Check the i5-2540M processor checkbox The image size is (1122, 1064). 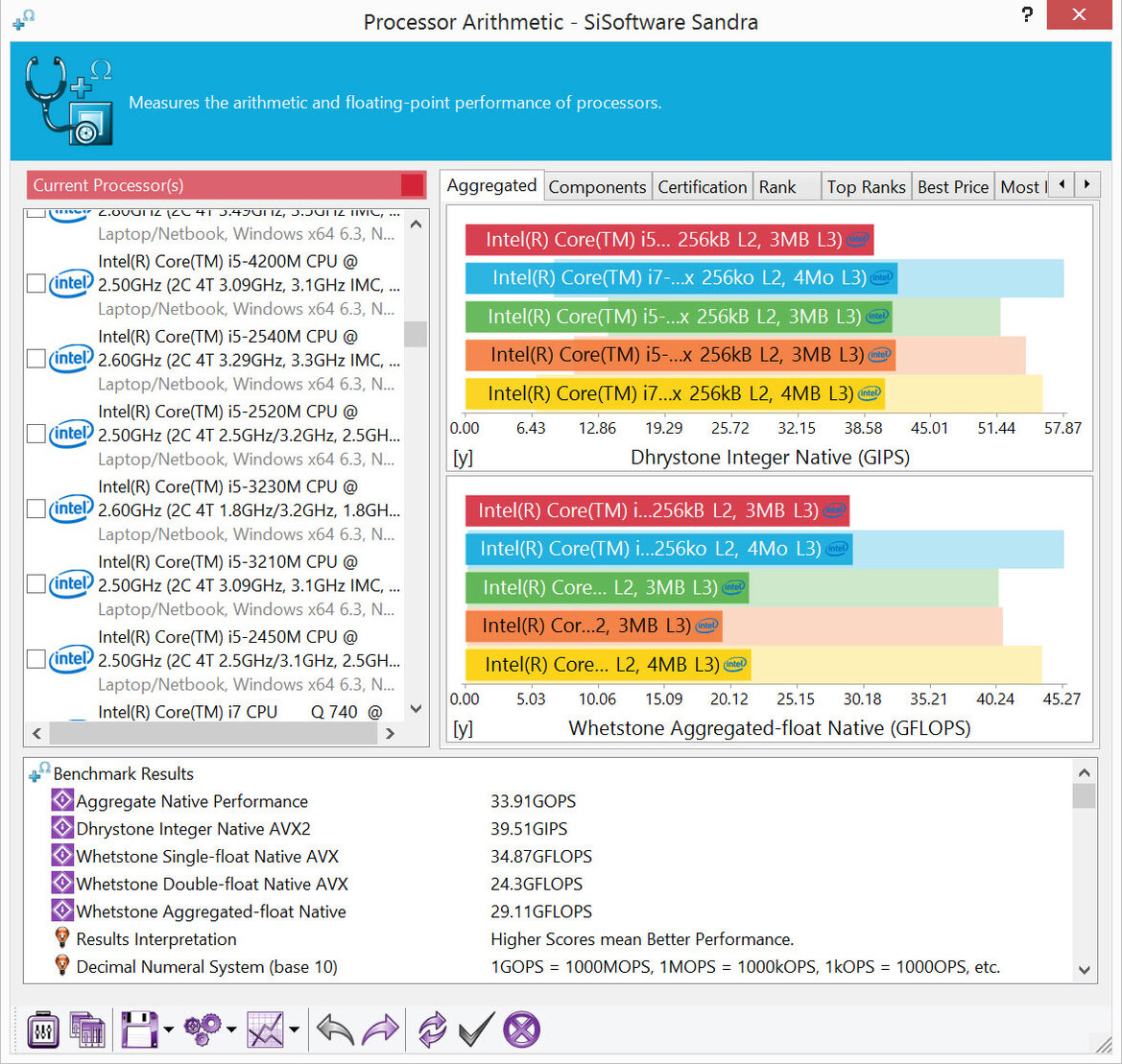[36, 358]
